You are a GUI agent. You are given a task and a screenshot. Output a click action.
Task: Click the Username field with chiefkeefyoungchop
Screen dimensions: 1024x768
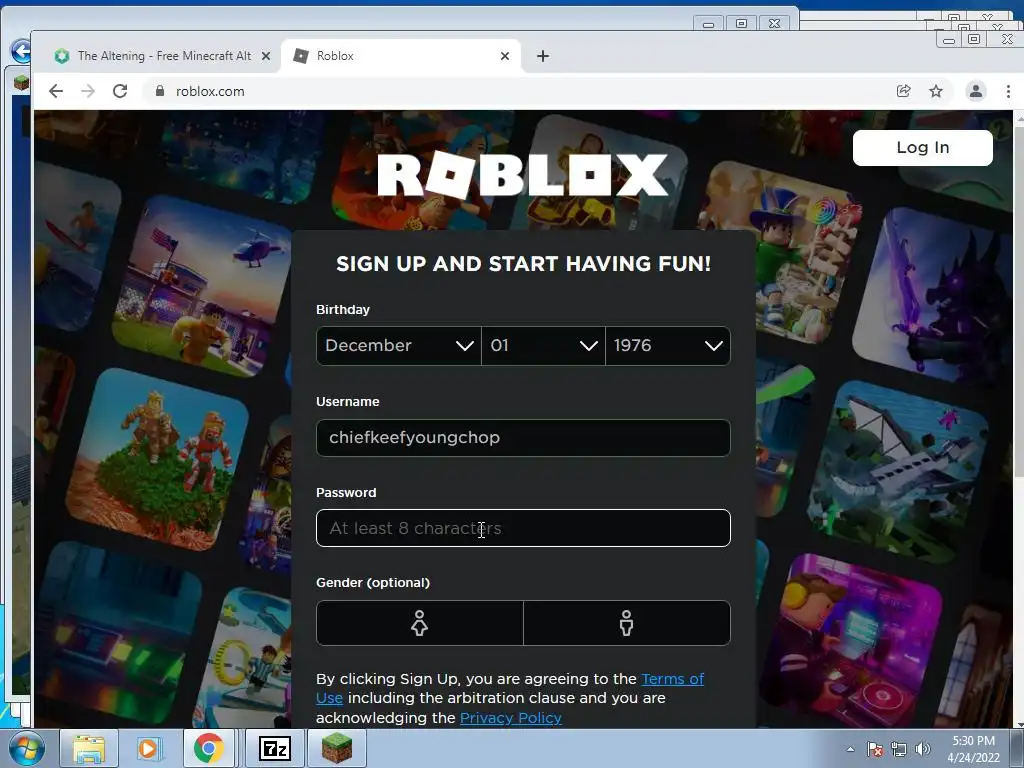[x=523, y=438]
